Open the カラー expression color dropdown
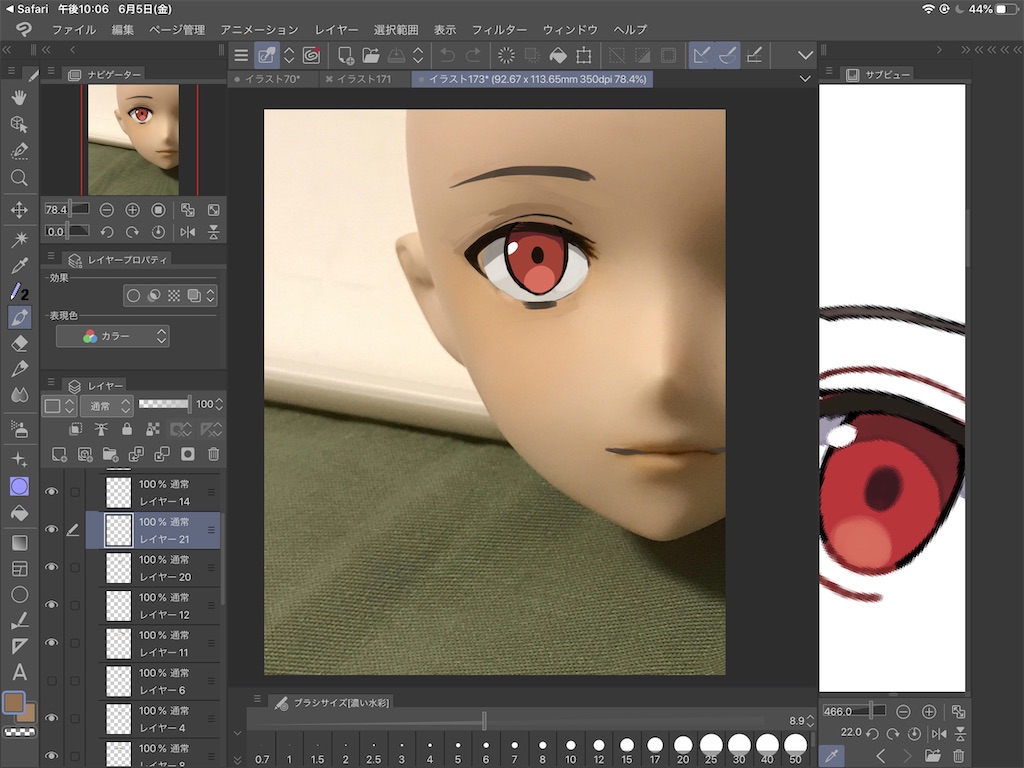The width and height of the screenshot is (1024, 768). tap(113, 336)
